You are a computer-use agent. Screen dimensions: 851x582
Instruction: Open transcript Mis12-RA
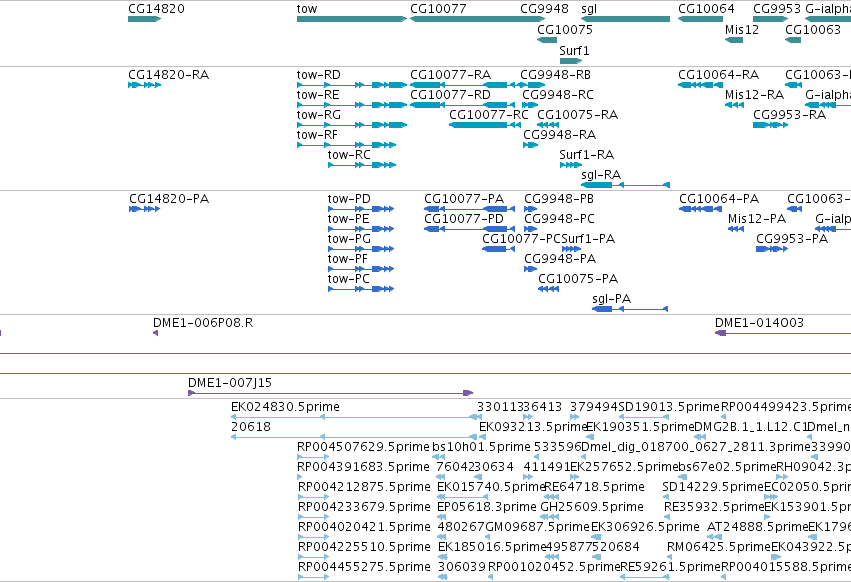[x=734, y=105]
